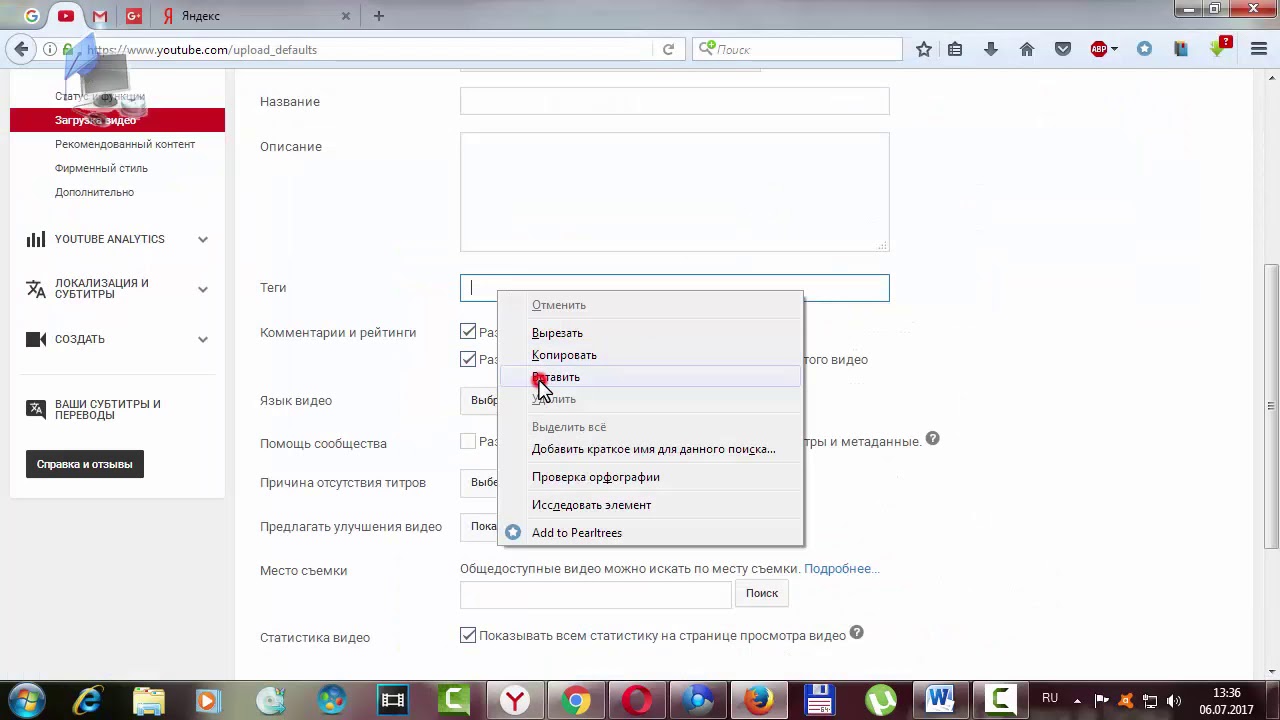
Task: Bookmark this page with the star icon
Action: (924, 49)
